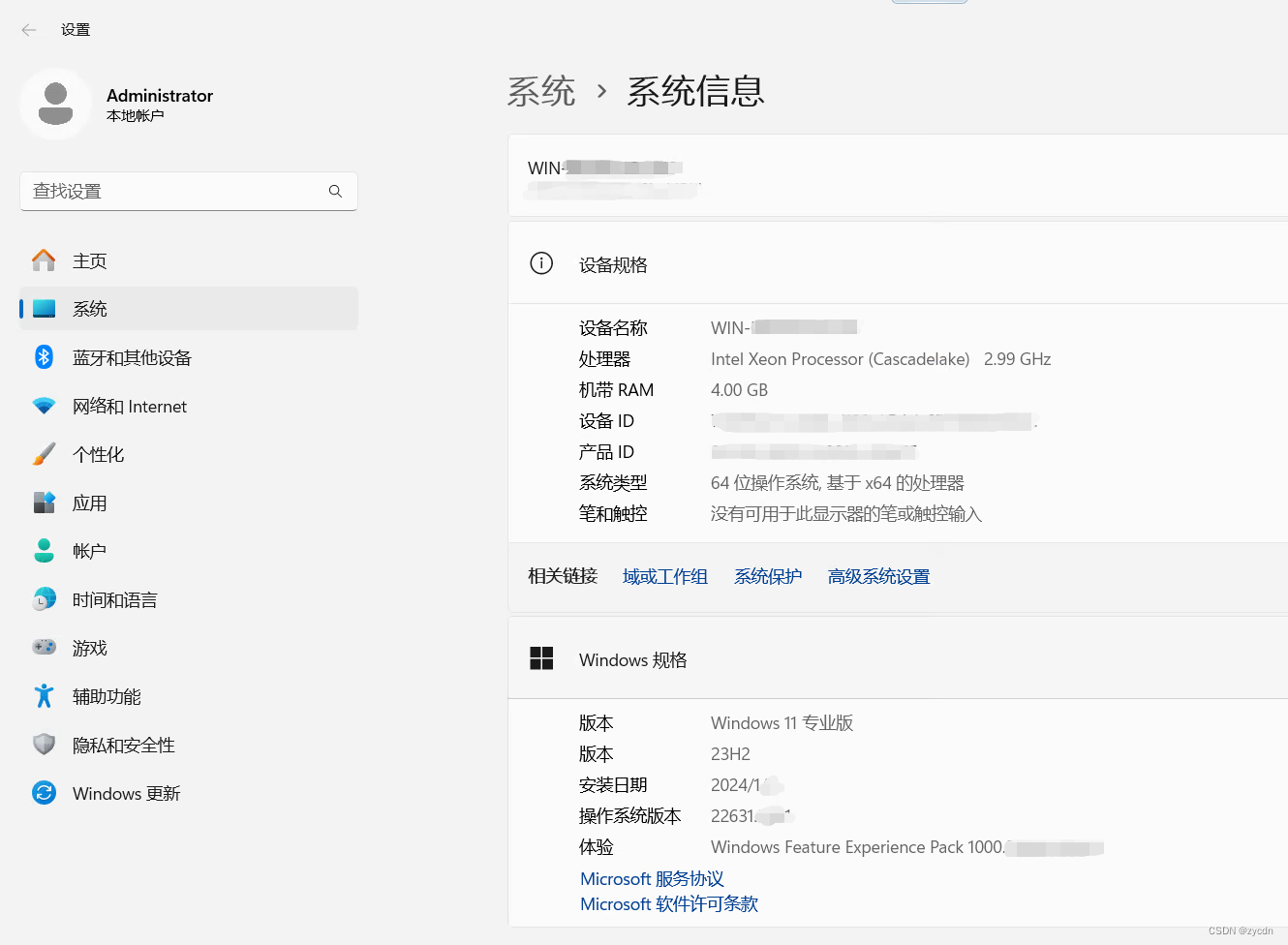1288x945 pixels.
Task: Click the 23H2 version value
Action: tap(730, 754)
